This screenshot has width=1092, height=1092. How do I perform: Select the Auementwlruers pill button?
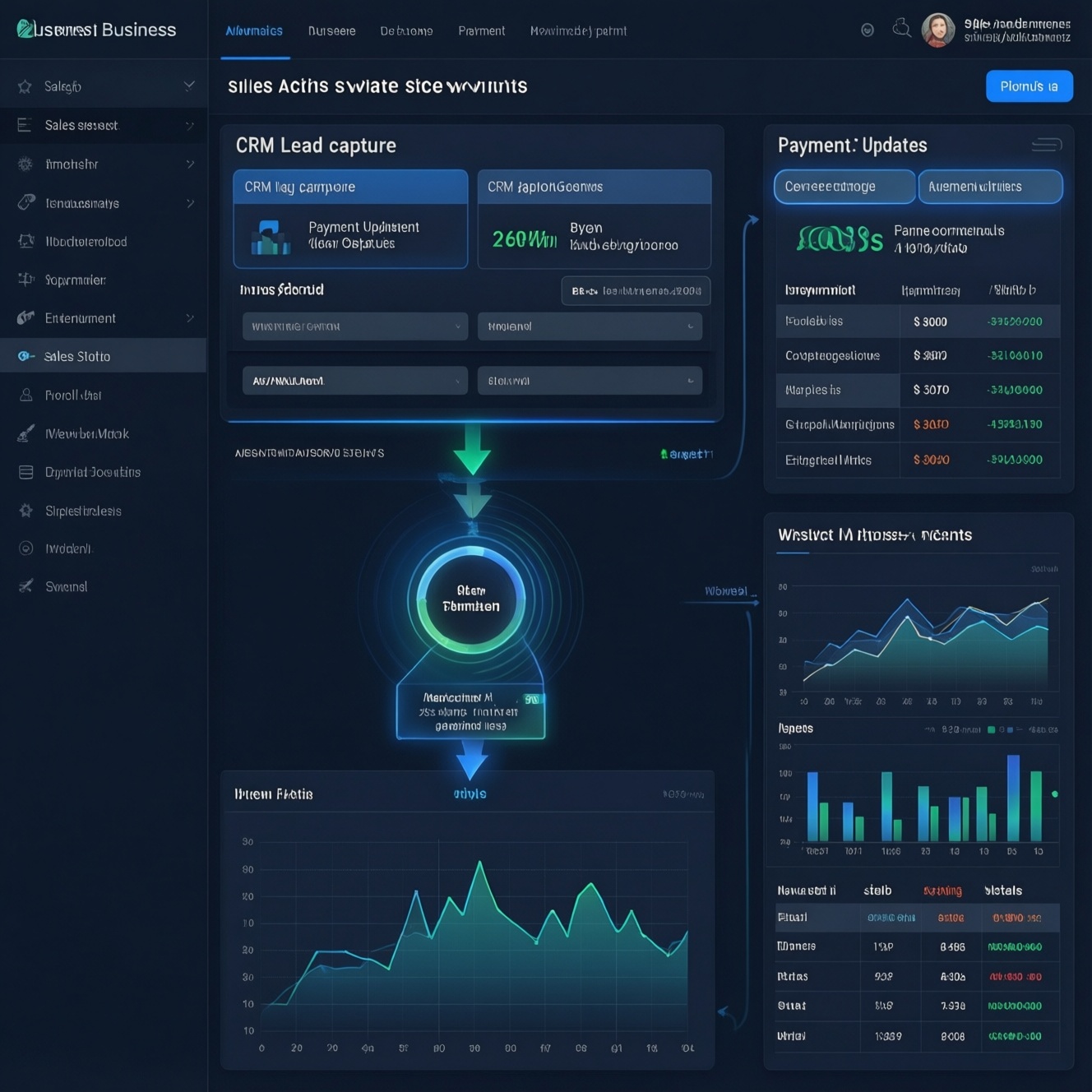(x=990, y=187)
